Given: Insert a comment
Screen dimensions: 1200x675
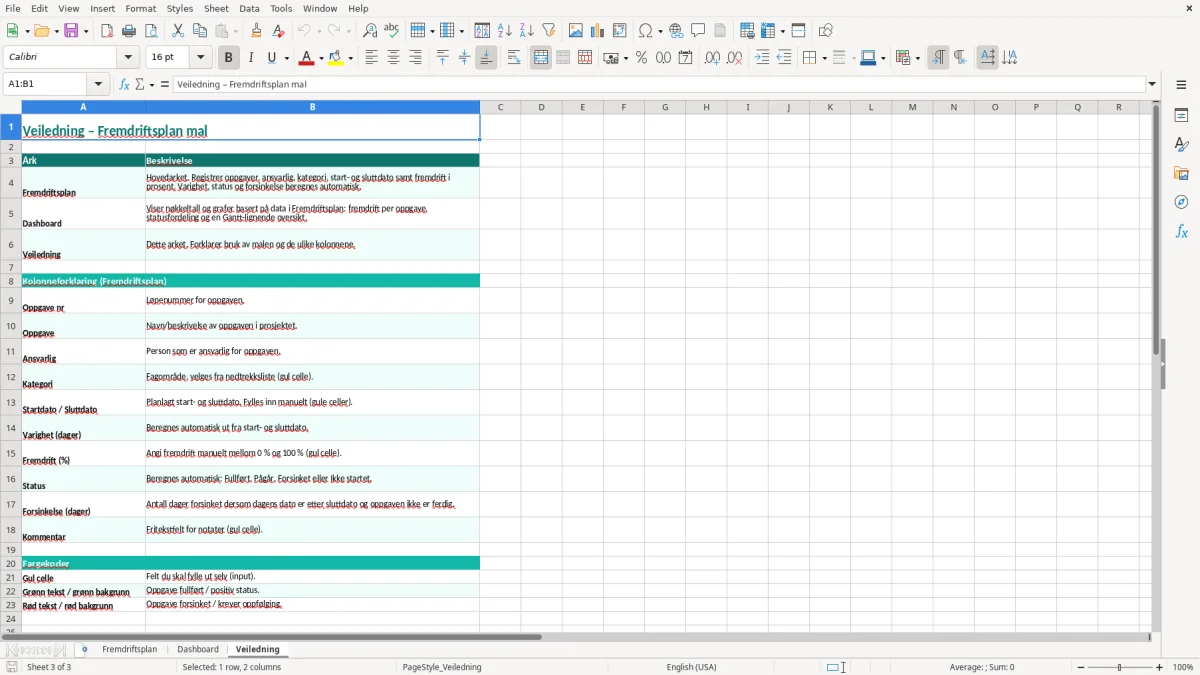Looking at the screenshot, I should (699, 31).
